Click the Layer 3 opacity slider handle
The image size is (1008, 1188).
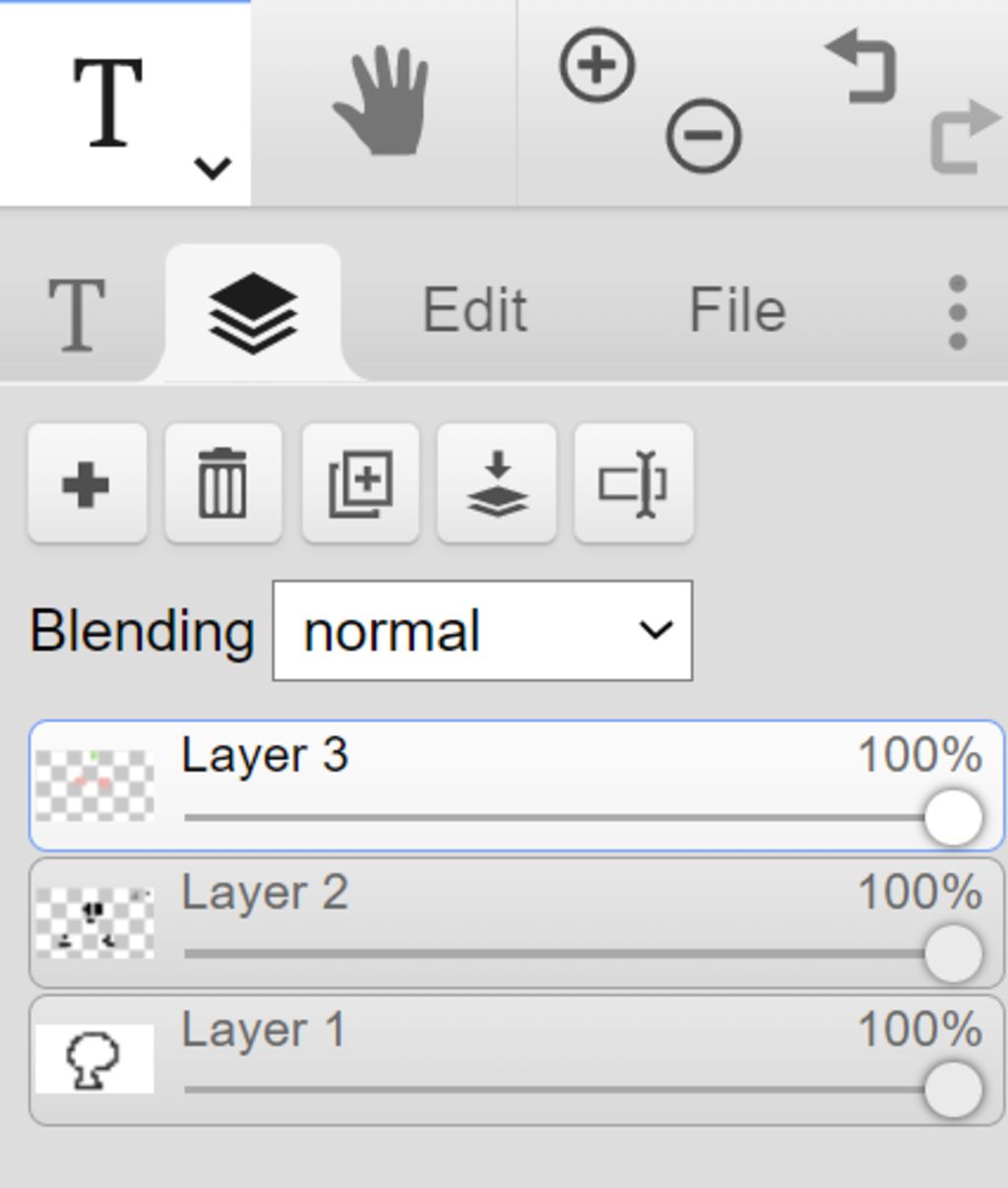953,818
